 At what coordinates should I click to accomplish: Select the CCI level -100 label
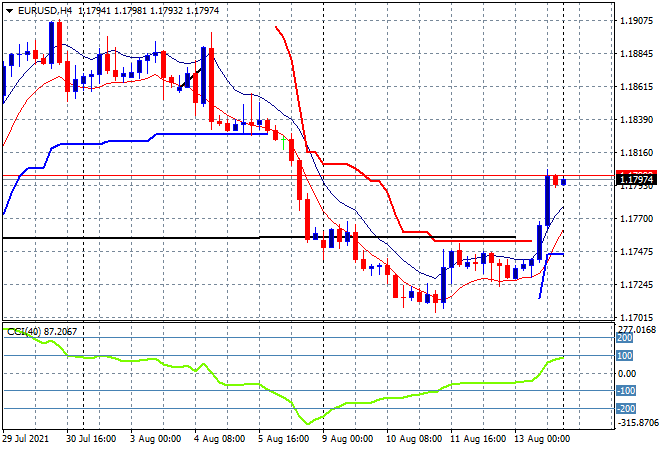click(x=626, y=391)
